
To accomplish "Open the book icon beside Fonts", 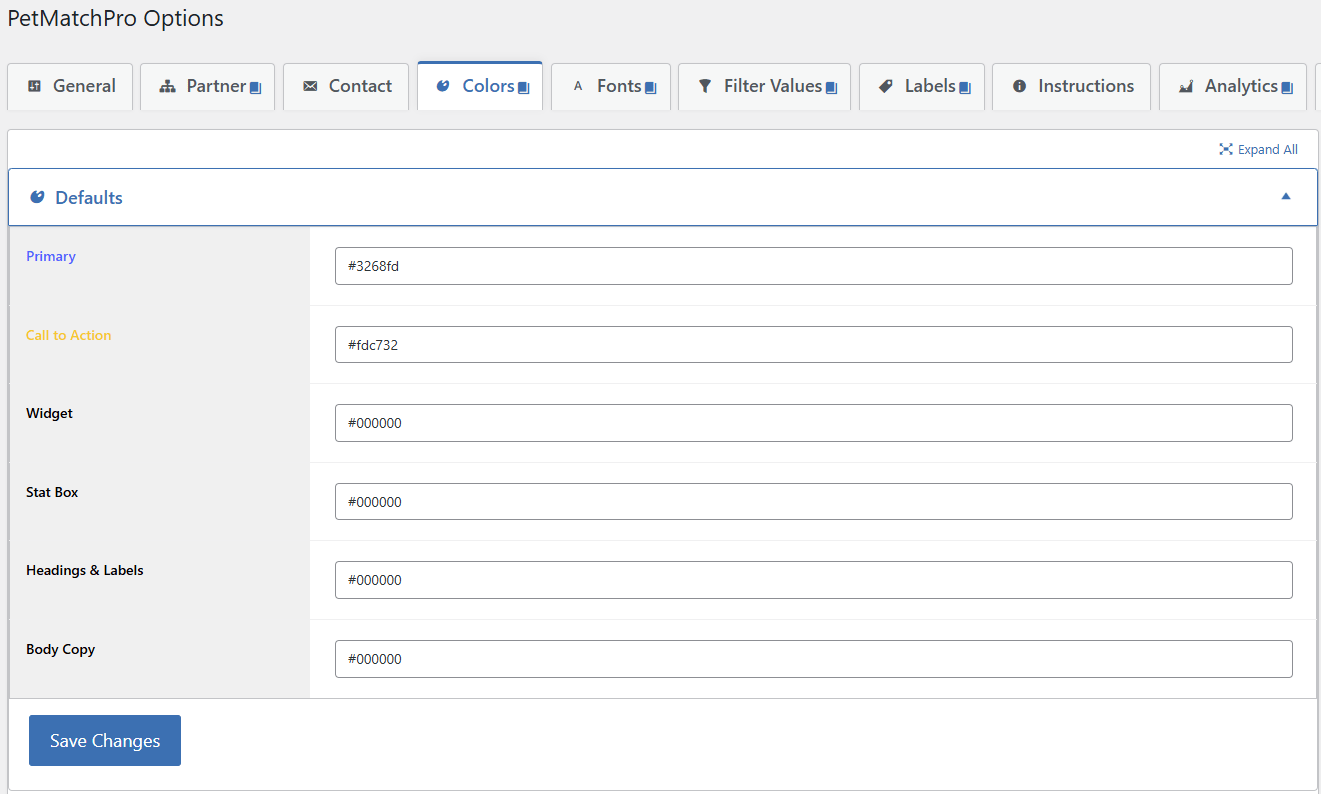I will tap(651, 88).
